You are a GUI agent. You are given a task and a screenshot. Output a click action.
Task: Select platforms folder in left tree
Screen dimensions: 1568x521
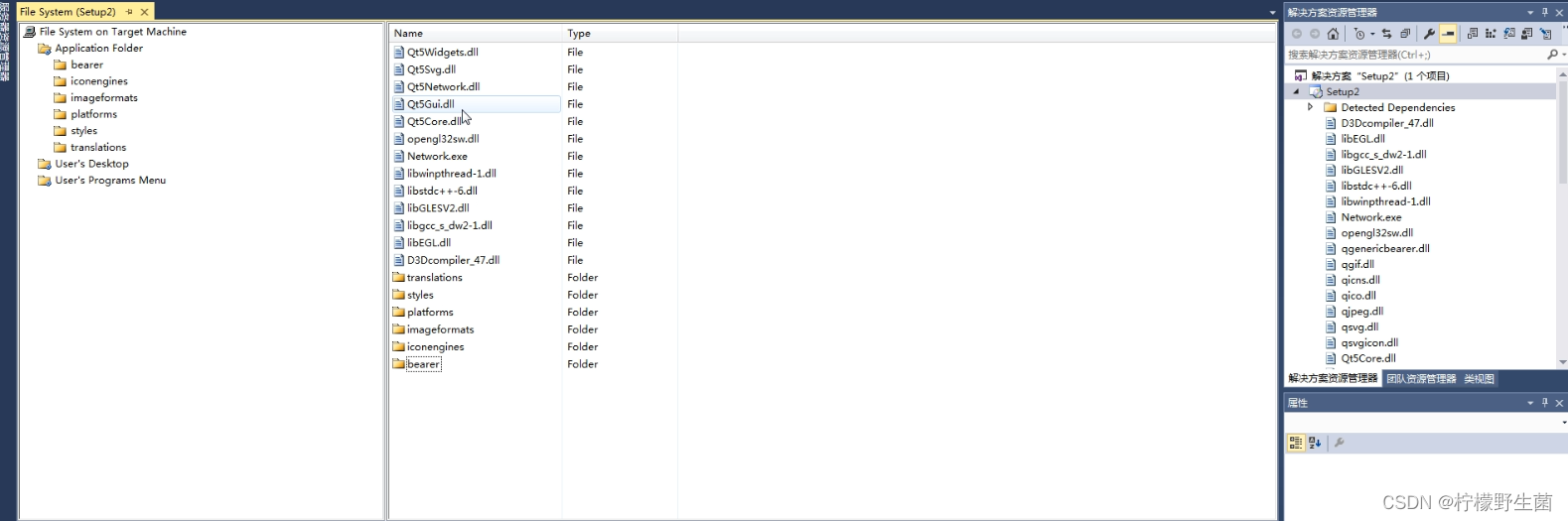click(x=93, y=114)
